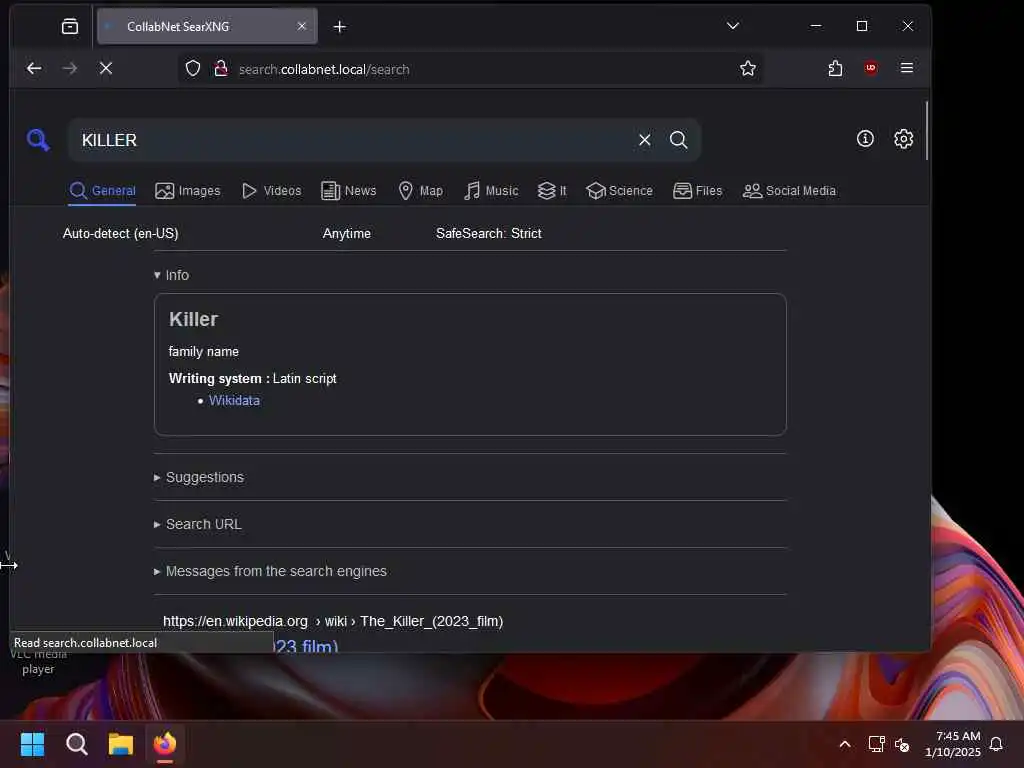Click the 'family name' description text

(204, 351)
